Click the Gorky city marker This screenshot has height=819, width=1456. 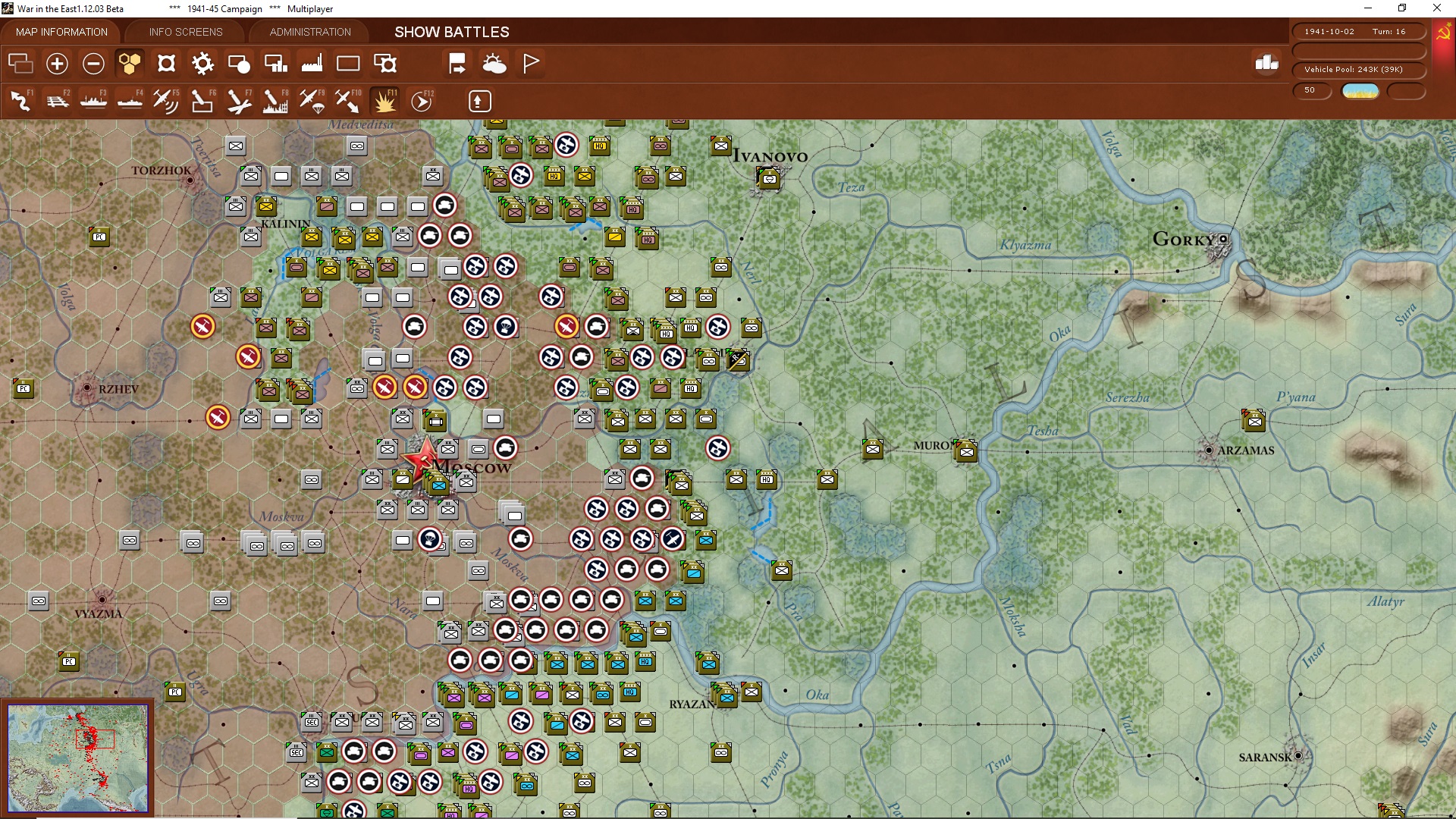(1222, 240)
